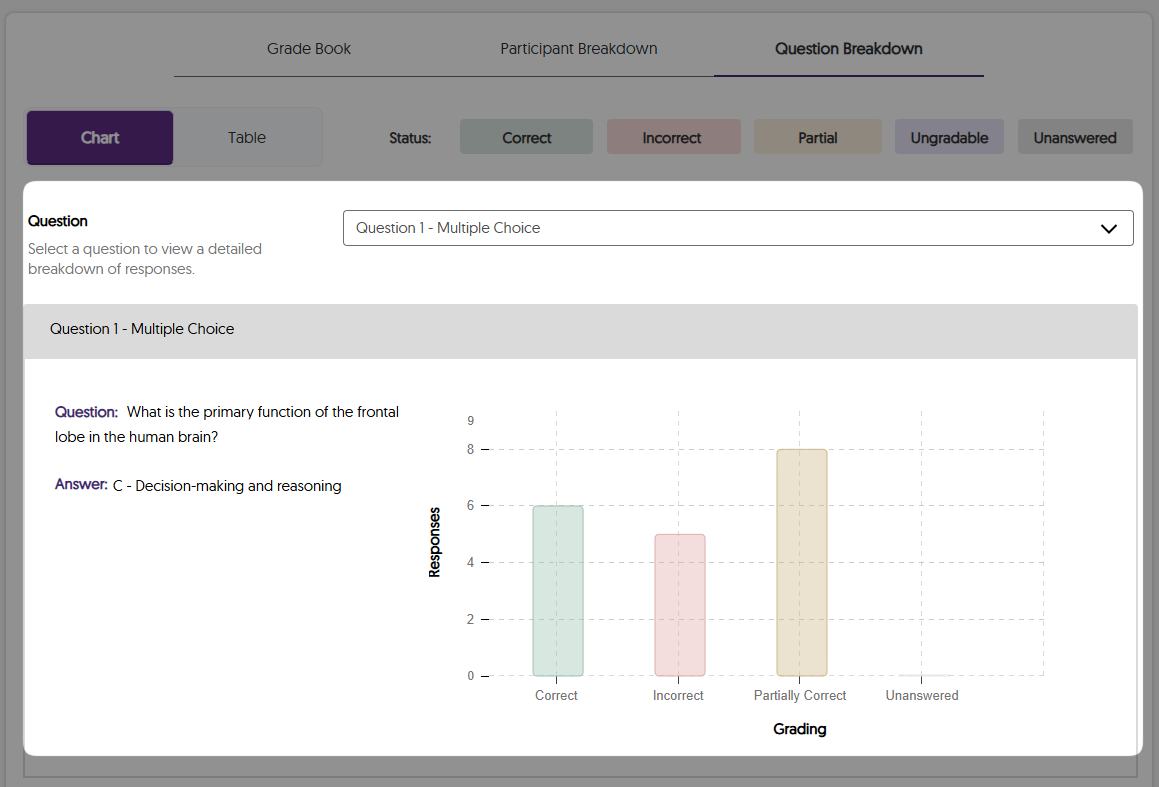Toggle the Correct status filter
This screenshot has height=787, width=1159.
click(x=526, y=137)
